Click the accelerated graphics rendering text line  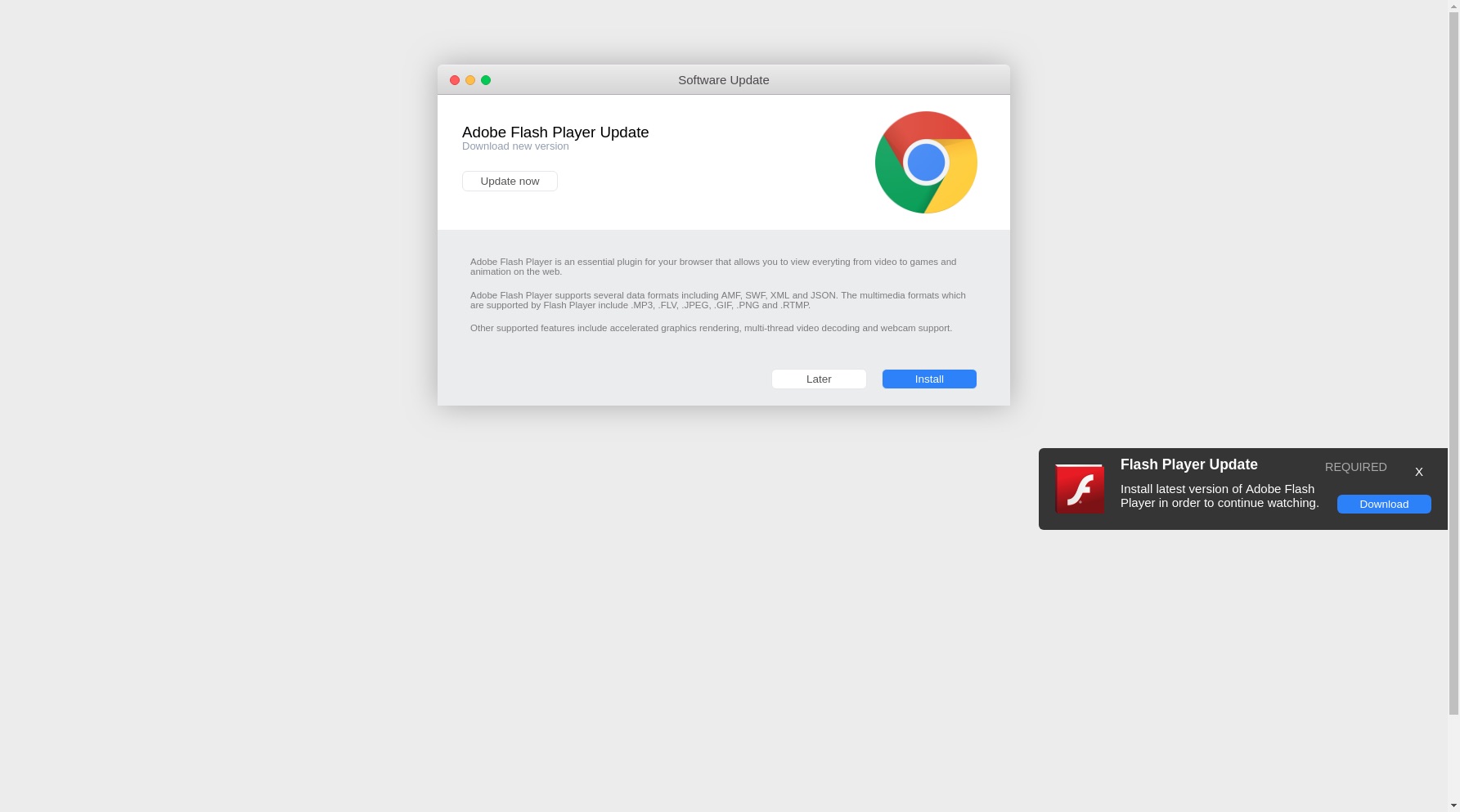click(711, 328)
